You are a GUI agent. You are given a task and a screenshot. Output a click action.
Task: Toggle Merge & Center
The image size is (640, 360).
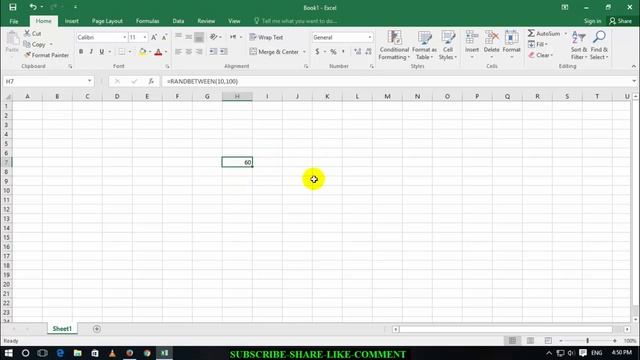[x=274, y=52]
